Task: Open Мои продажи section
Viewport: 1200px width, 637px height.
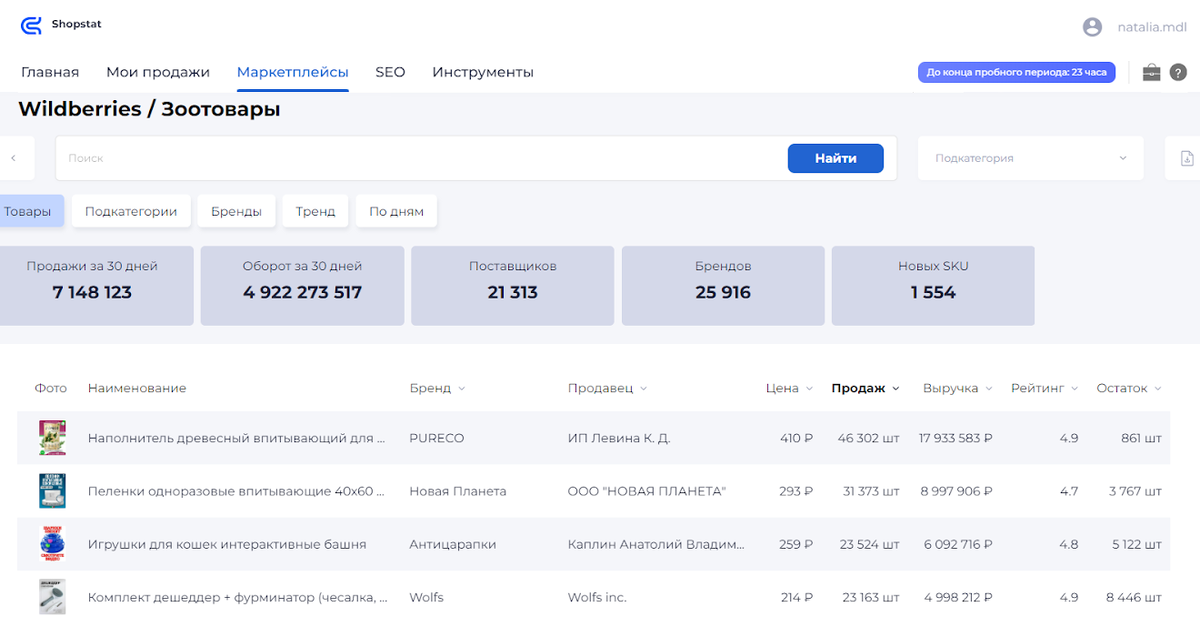Action: coord(158,72)
